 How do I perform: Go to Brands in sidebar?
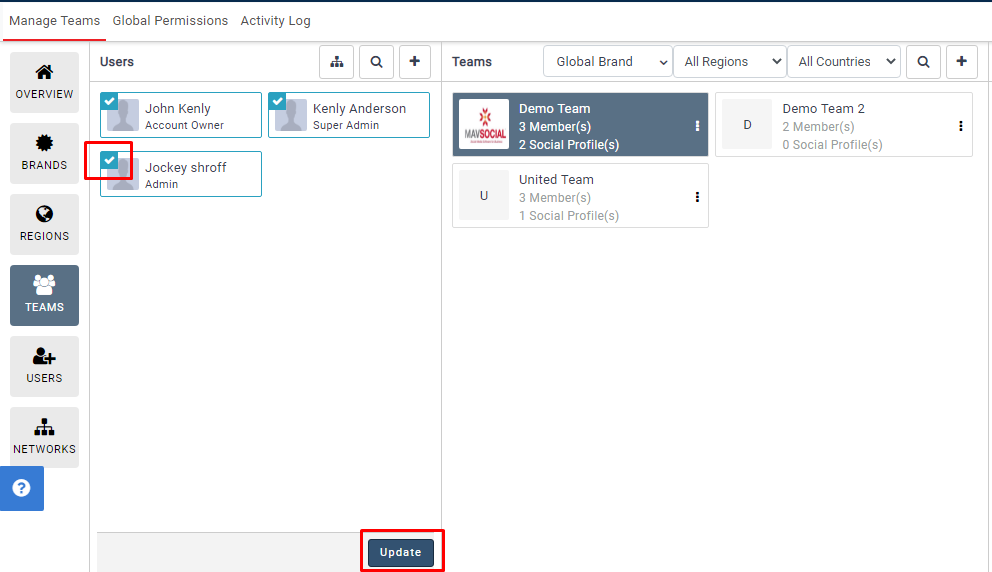click(x=44, y=153)
